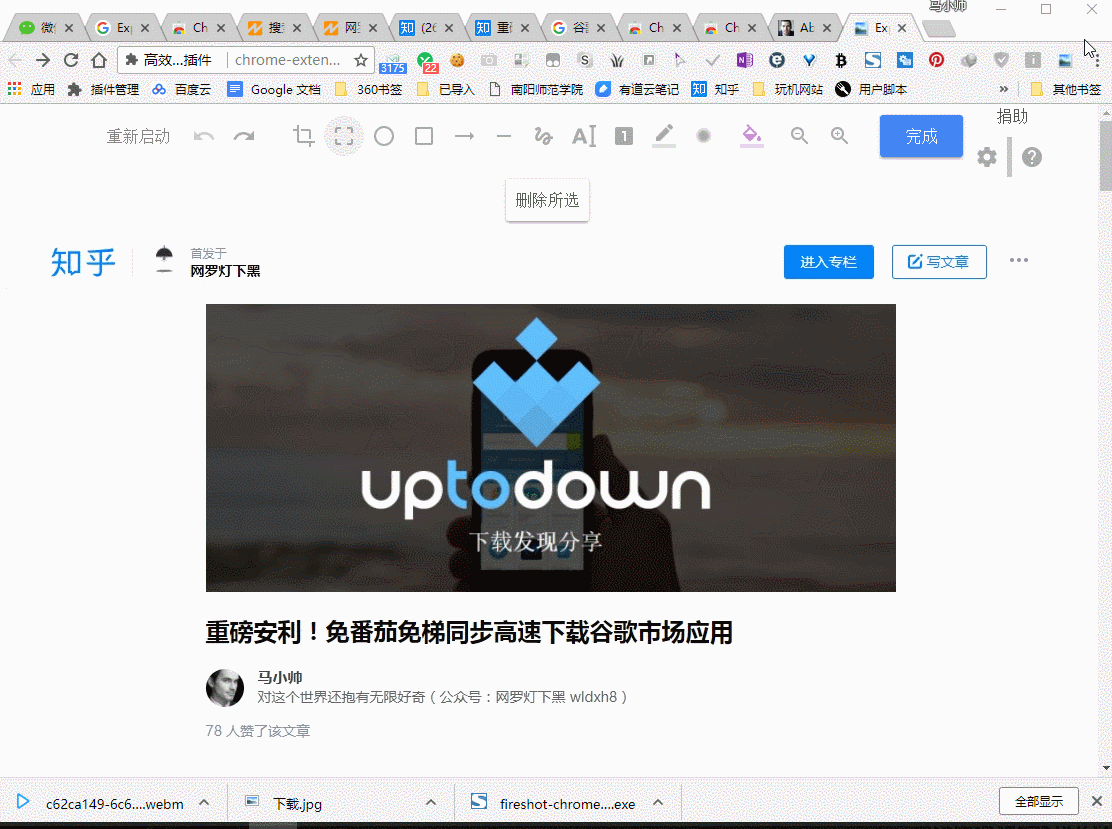
Task: Open the help question mark
Action: (1032, 157)
